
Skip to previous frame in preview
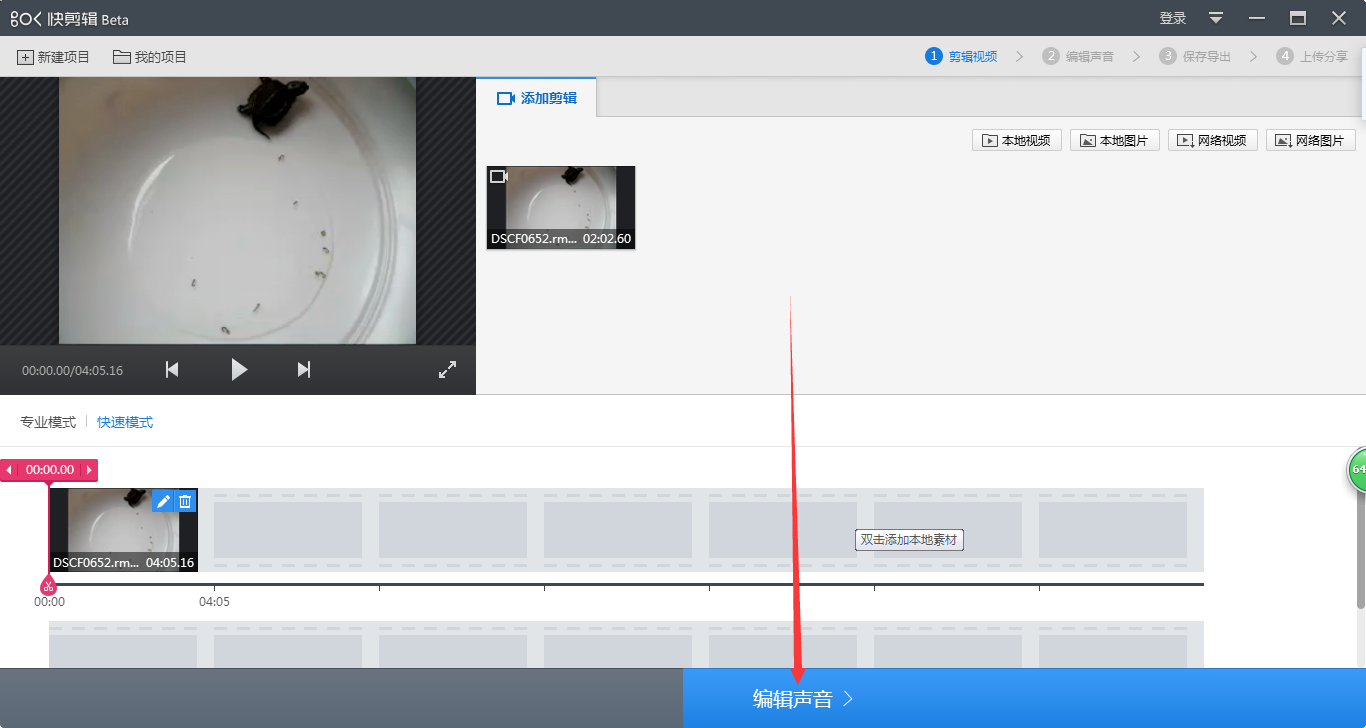click(172, 370)
